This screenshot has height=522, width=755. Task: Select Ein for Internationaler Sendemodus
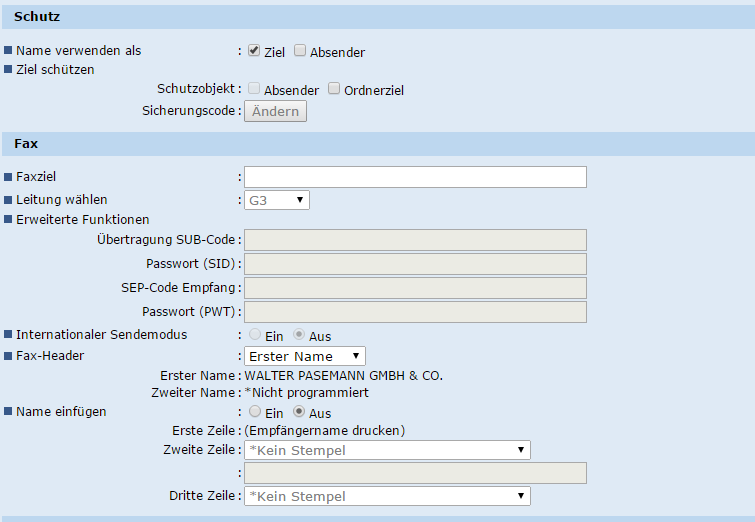(x=256, y=336)
